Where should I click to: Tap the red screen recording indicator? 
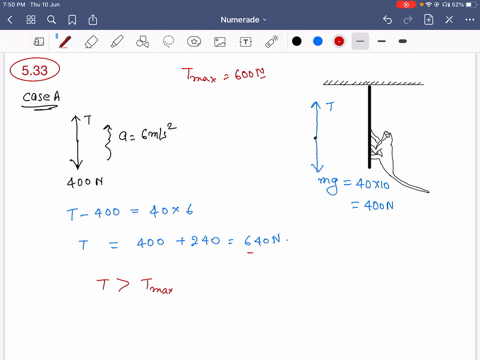[406, 5]
